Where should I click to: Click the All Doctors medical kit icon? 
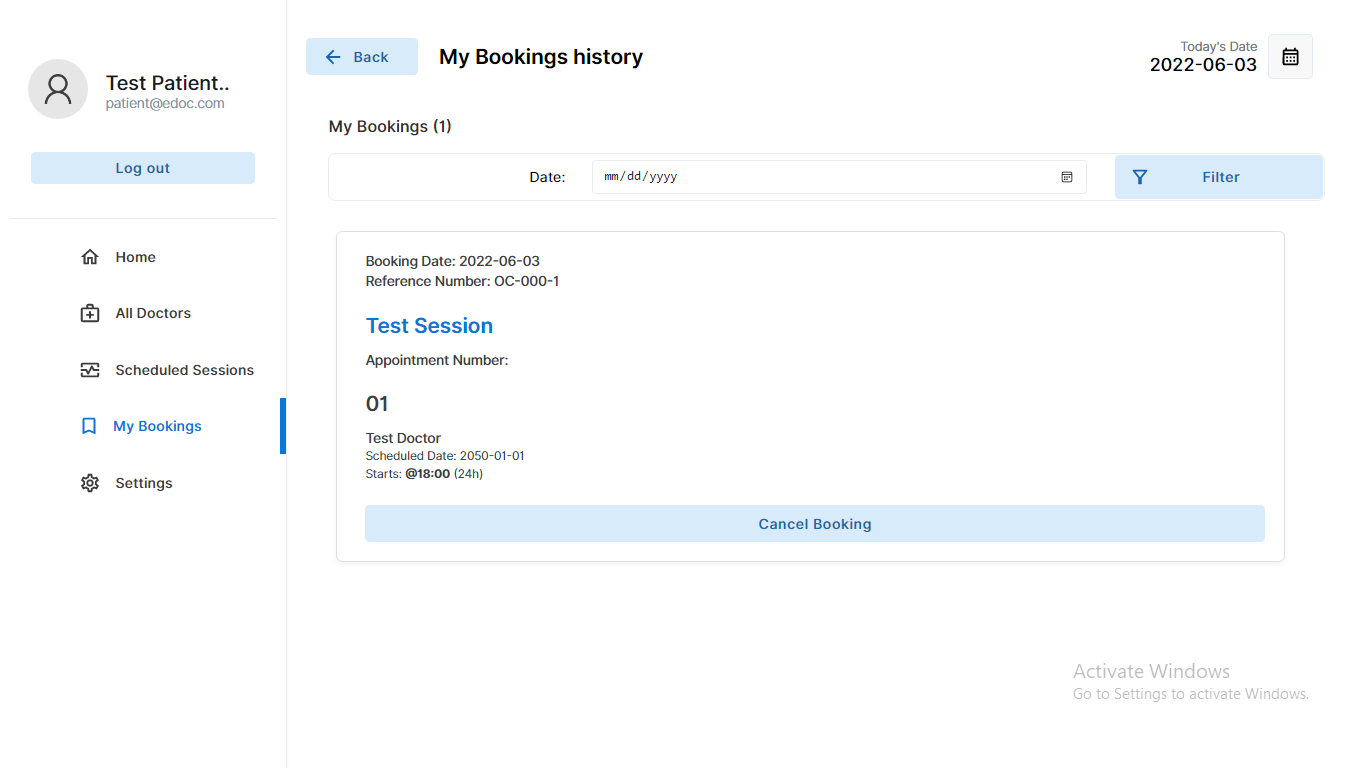pyautogui.click(x=90, y=313)
